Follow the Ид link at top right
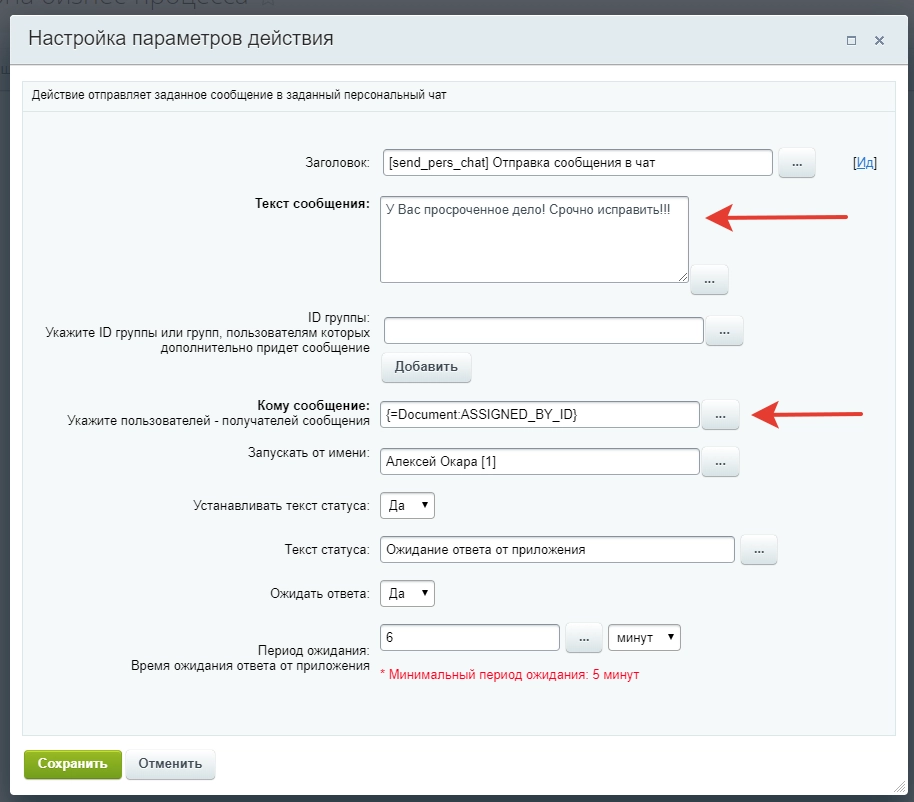The height and width of the screenshot is (802, 914). (x=865, y=163)
